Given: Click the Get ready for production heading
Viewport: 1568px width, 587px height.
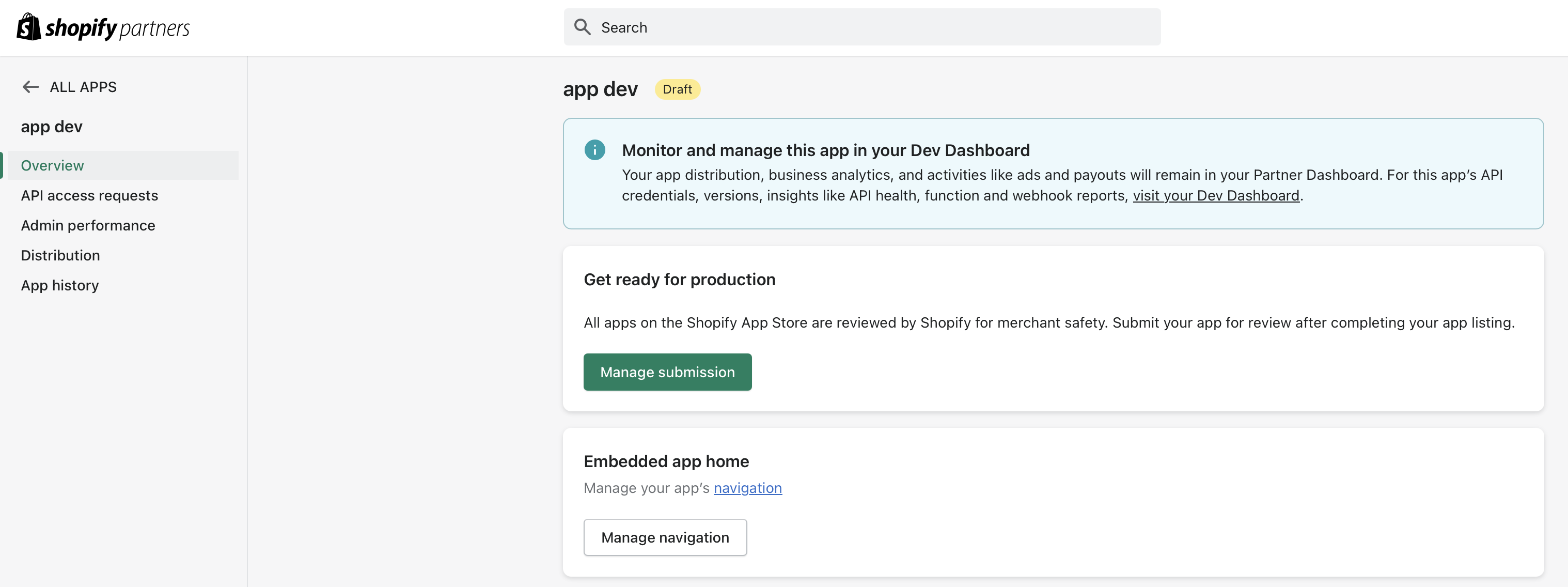Looking at the screenshot, I should (x=679, y=280).
